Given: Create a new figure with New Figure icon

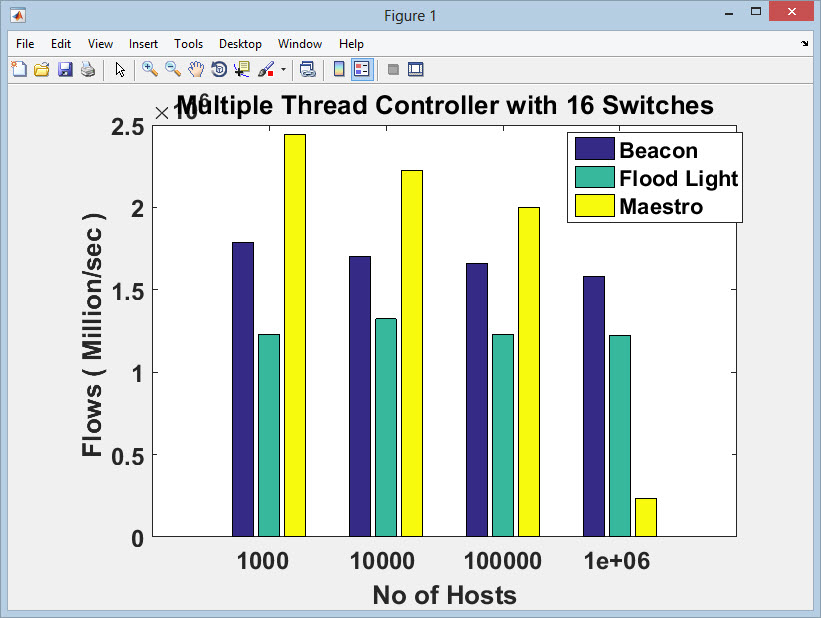Looking at the screenshot, I should click(19, 69).
